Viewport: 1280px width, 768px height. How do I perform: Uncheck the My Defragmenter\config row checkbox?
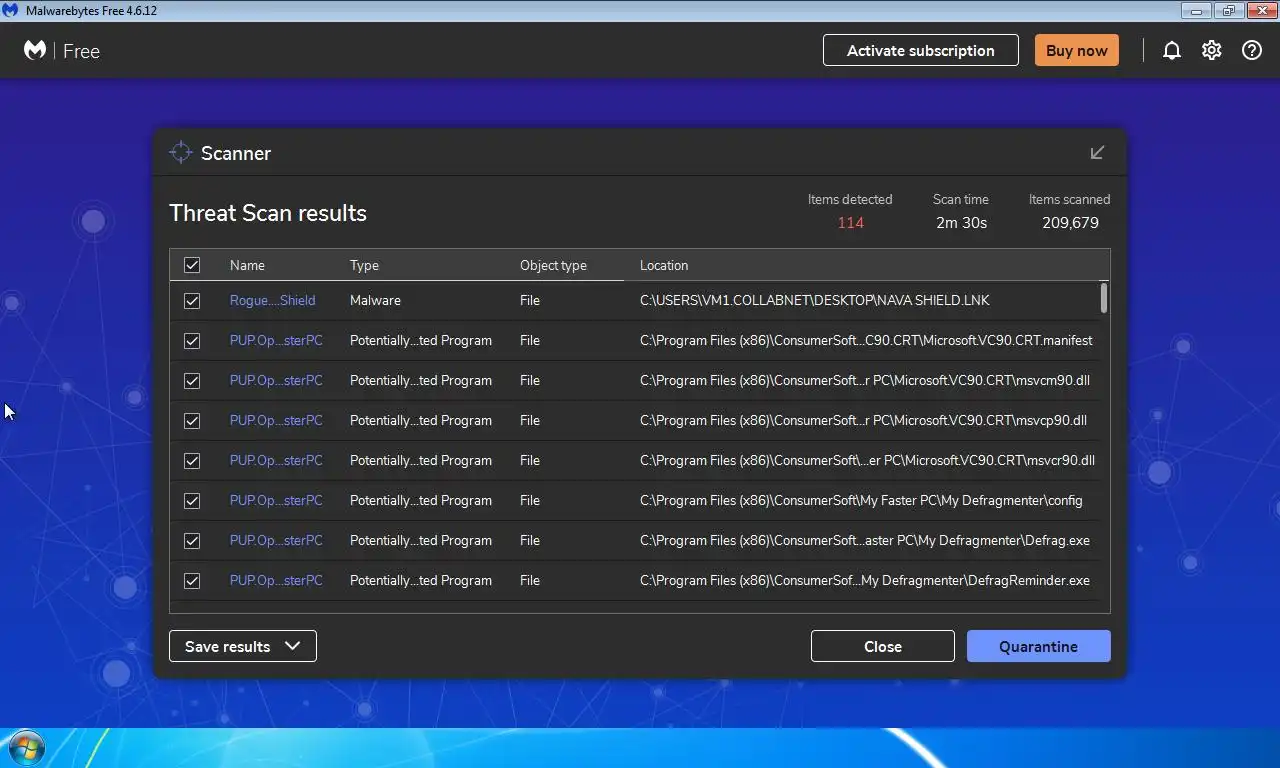pyautogui.click(x=192, y=501)
